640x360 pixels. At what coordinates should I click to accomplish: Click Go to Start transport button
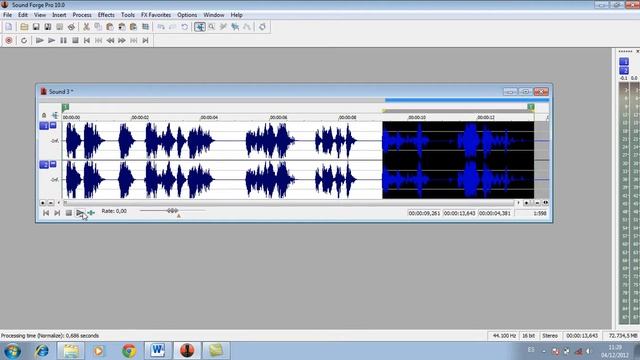coord(87,40)
